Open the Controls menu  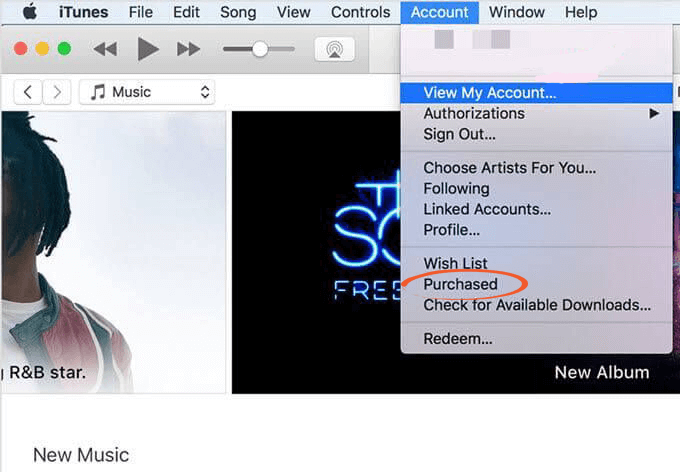pos(360,12)
